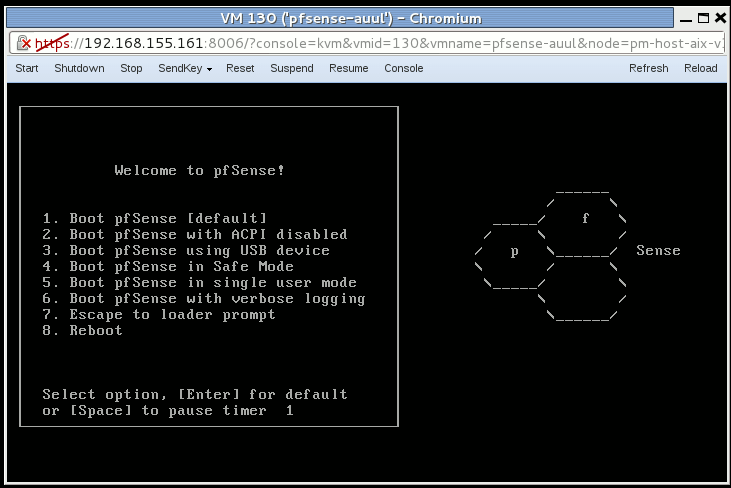Minimize the Chromium window

point(685,19)
